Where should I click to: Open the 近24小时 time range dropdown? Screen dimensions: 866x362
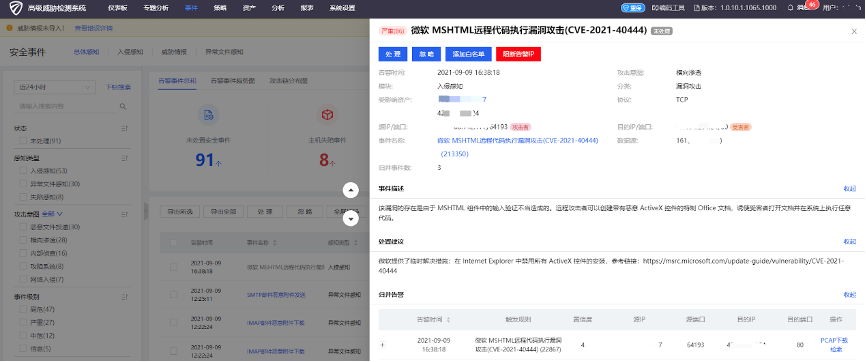55,87
